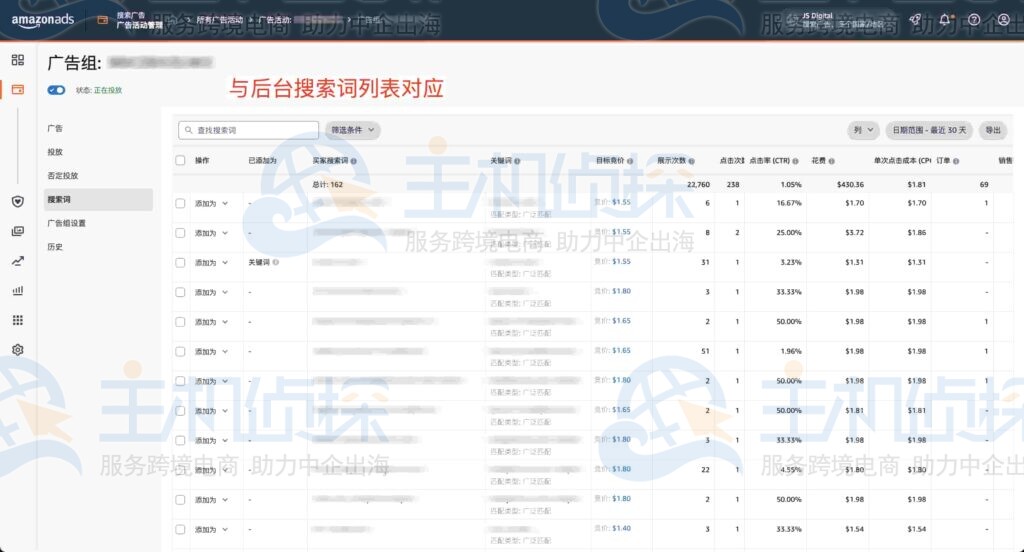This screenshot has width=1024, height=552.
Task: Open the campaign manager card icon in header
Action: [103, 20]
